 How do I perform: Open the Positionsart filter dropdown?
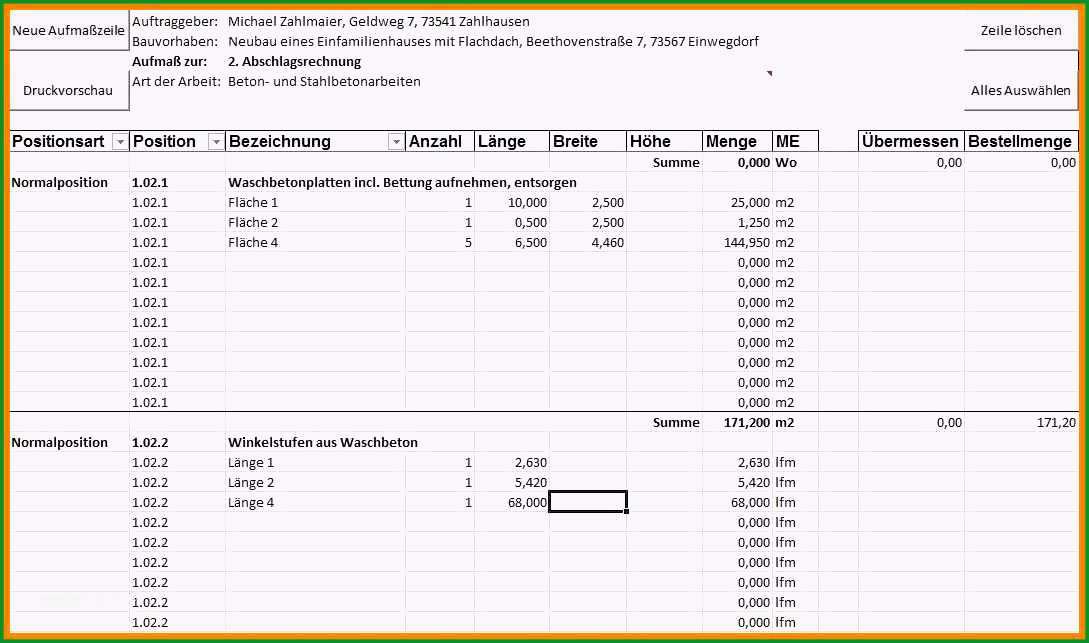coord(120,142)
